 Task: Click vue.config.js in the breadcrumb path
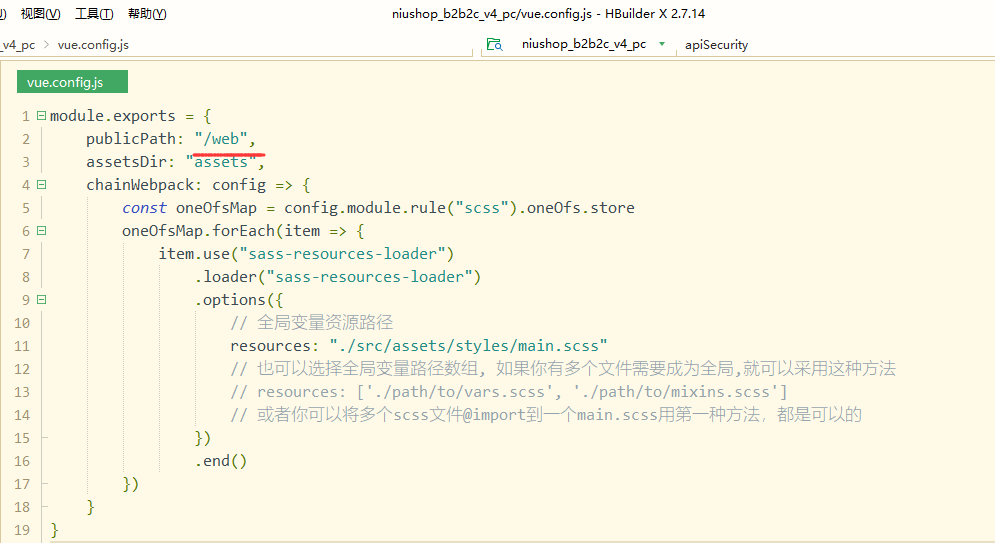click(93, 44)
